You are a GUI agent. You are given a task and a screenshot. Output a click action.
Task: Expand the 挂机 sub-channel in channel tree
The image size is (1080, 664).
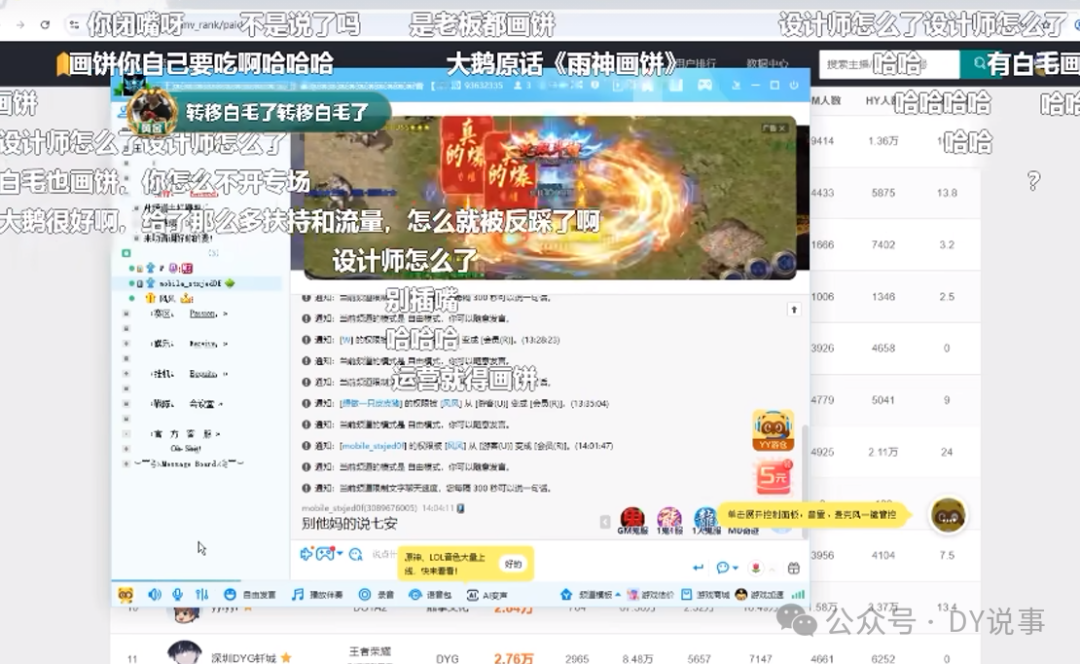click(x=126, y=373)
